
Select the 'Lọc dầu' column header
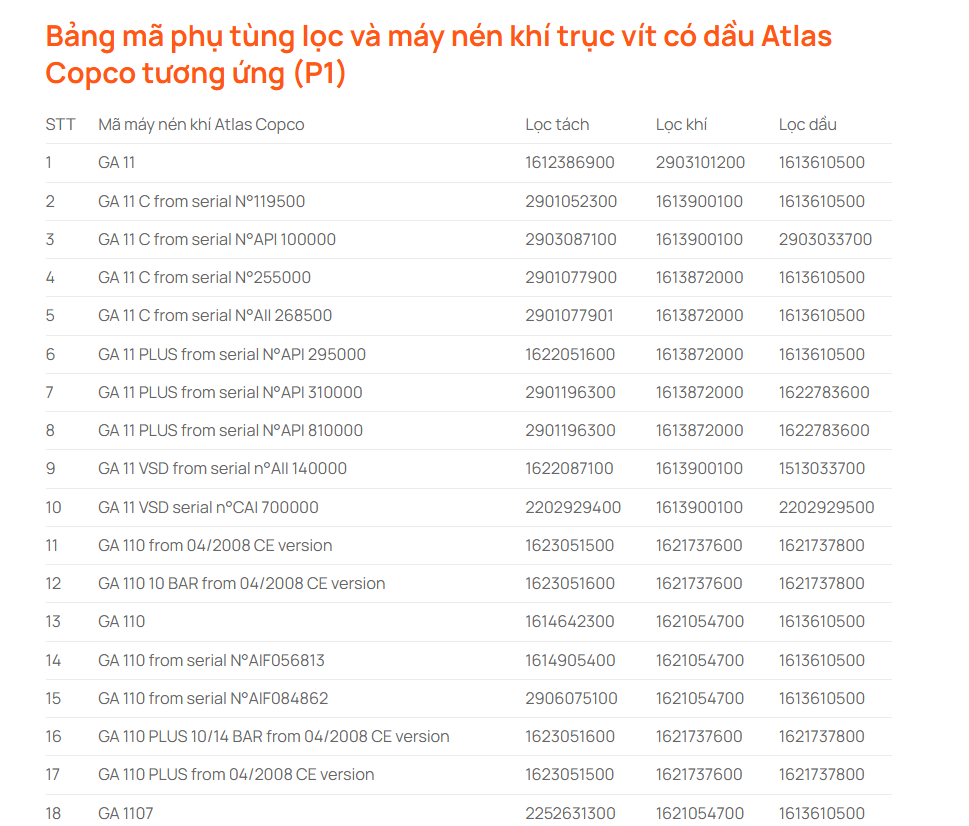[x=807, y=125]
